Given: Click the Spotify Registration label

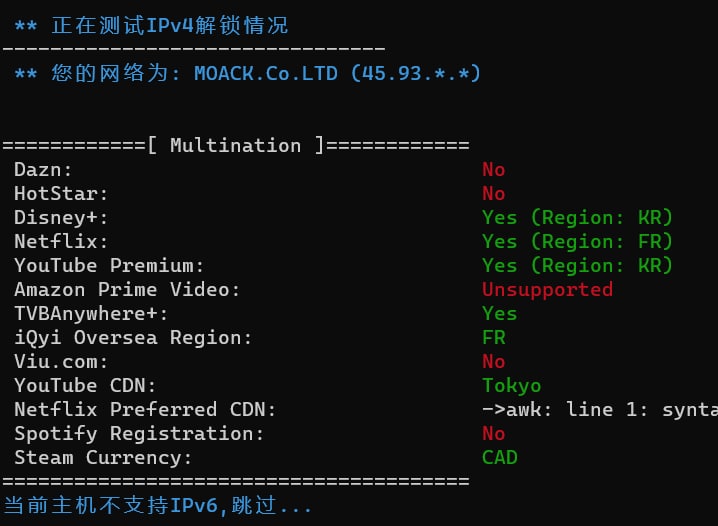Looking at the screenshot, I should coord(139,433).
